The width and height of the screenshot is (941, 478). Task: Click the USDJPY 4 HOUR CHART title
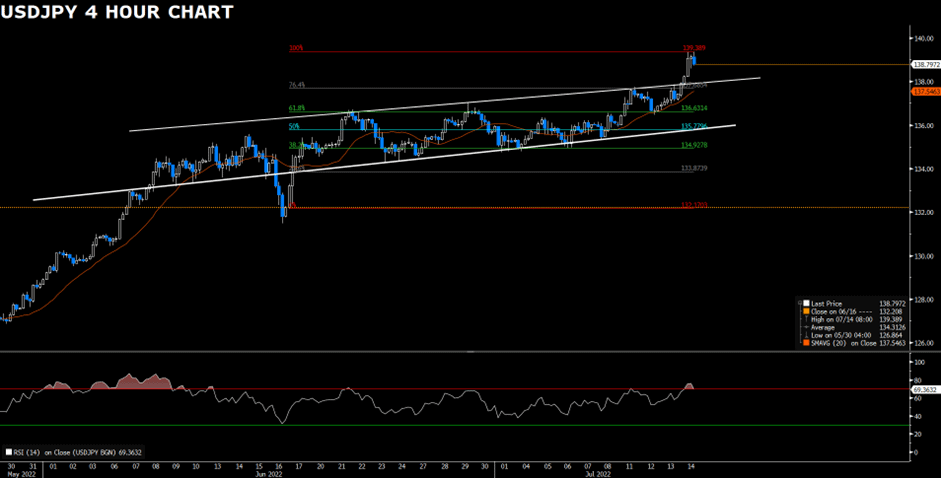click(x=118, y=13)
